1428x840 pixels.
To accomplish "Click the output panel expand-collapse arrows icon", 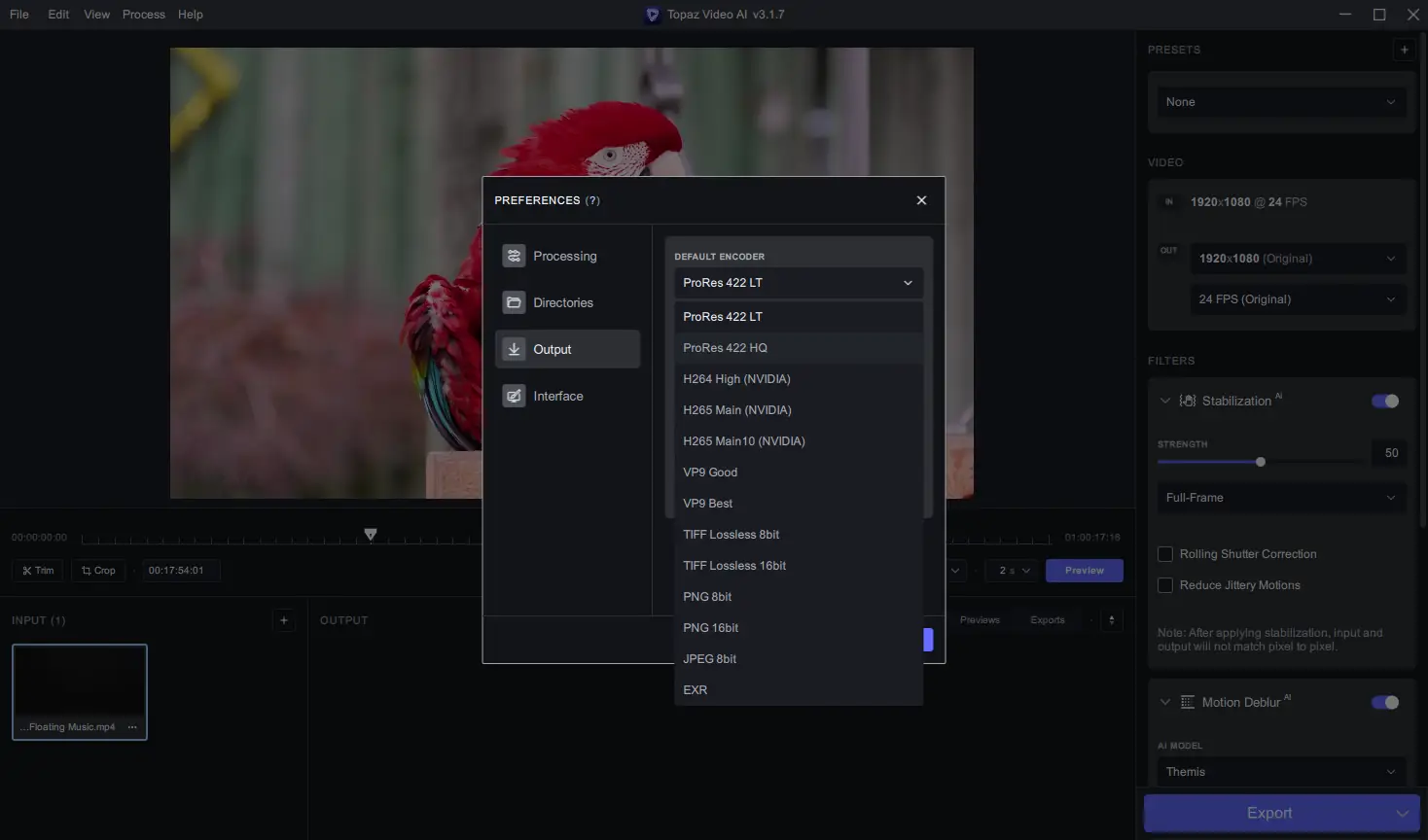I will 1112,620.
